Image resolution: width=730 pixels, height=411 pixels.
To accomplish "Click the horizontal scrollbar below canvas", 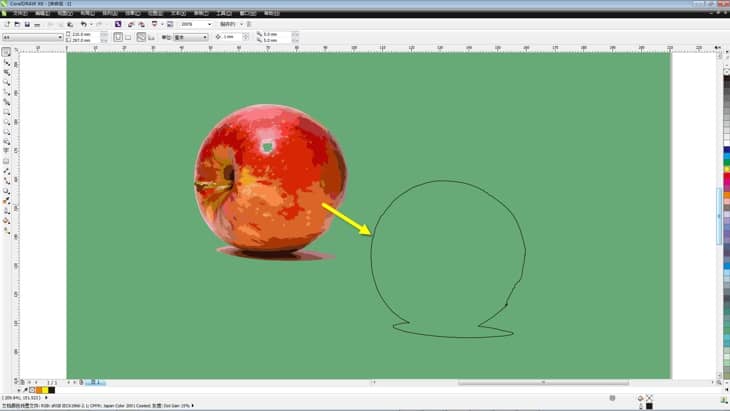I will coord(542,382).
